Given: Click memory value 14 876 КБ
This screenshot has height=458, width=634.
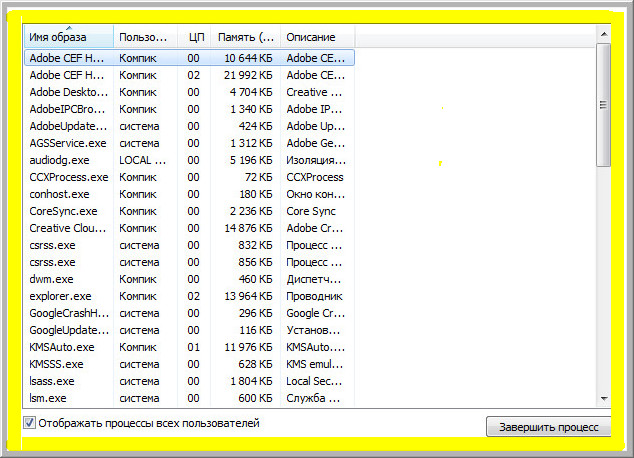Looking at the screenshot, I should (x=248, y=228).
